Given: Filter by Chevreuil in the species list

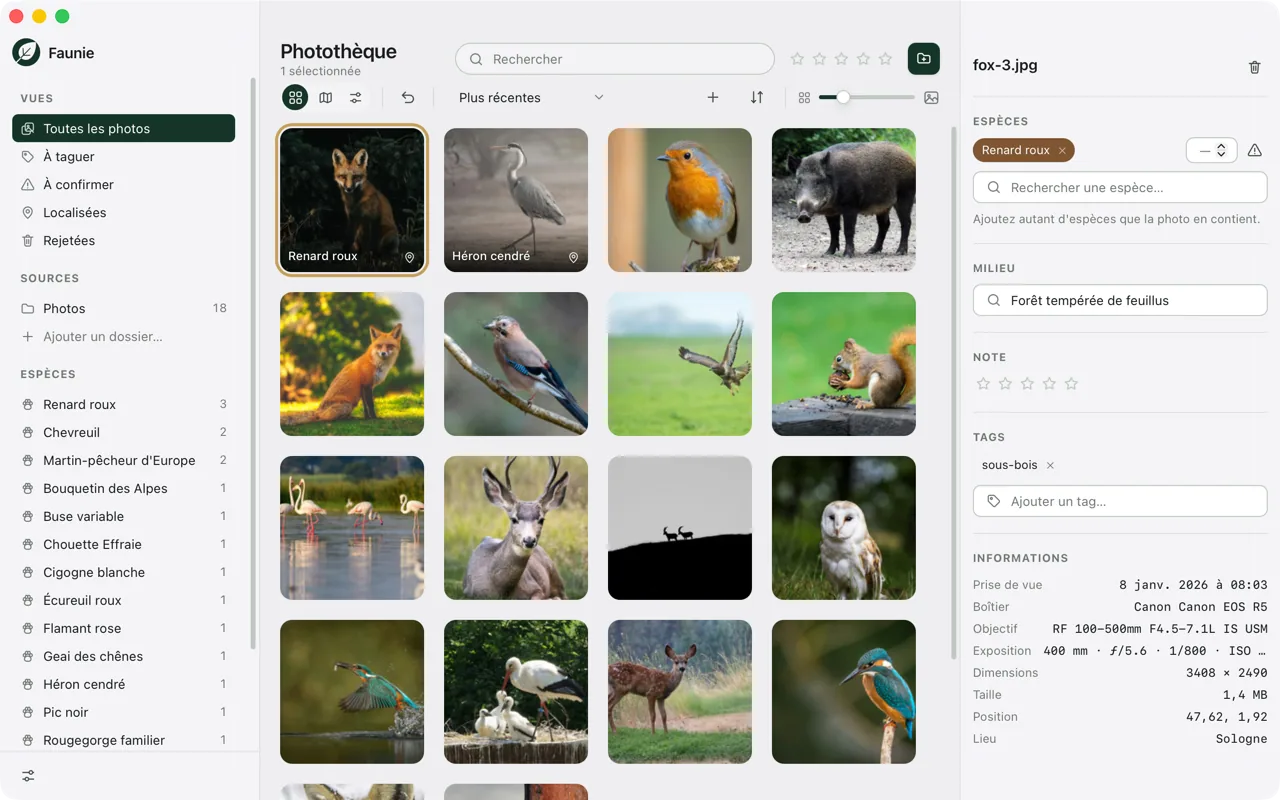Looking at the screenshot, I should pos(123,432).
